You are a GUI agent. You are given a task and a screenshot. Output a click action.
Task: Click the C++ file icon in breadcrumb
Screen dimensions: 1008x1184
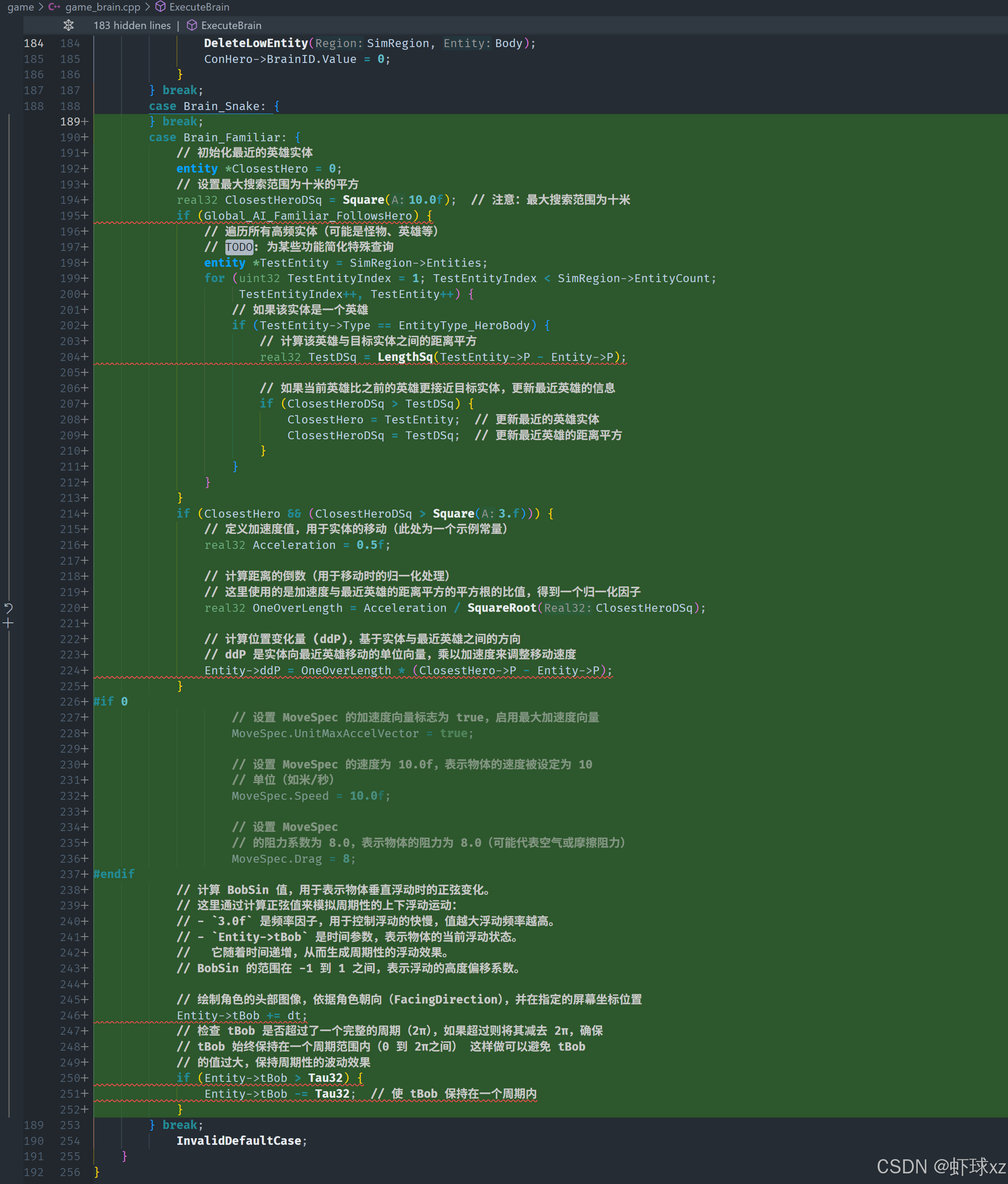tap(54, 7)
